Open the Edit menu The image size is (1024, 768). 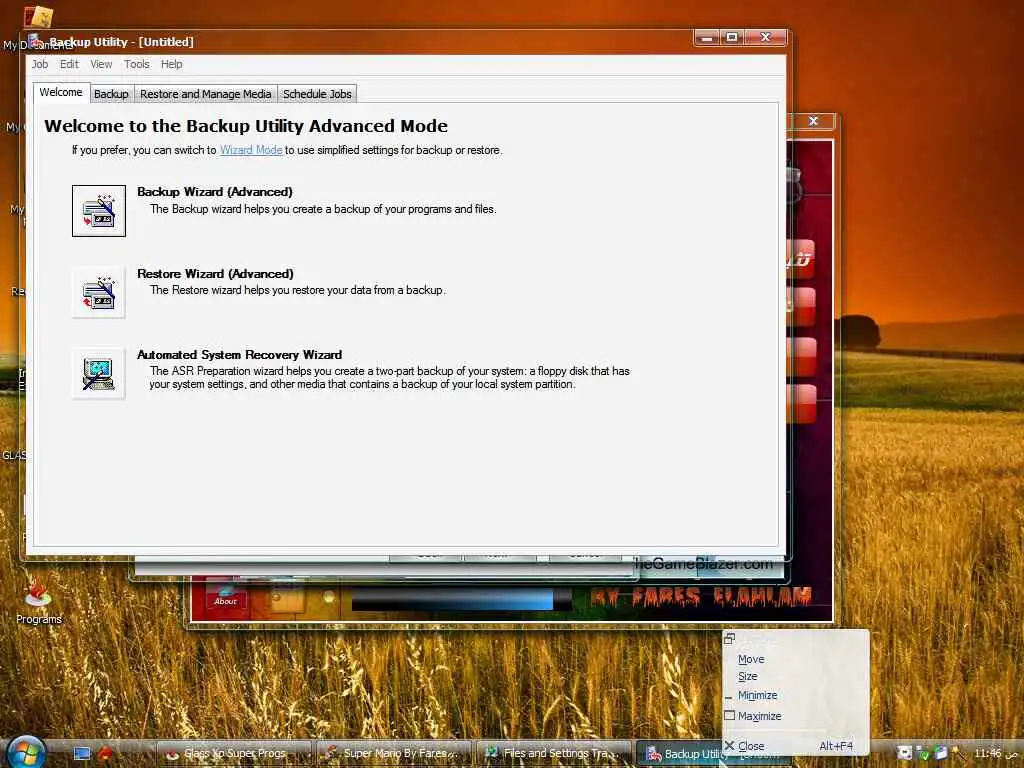(x=69, y=64)
